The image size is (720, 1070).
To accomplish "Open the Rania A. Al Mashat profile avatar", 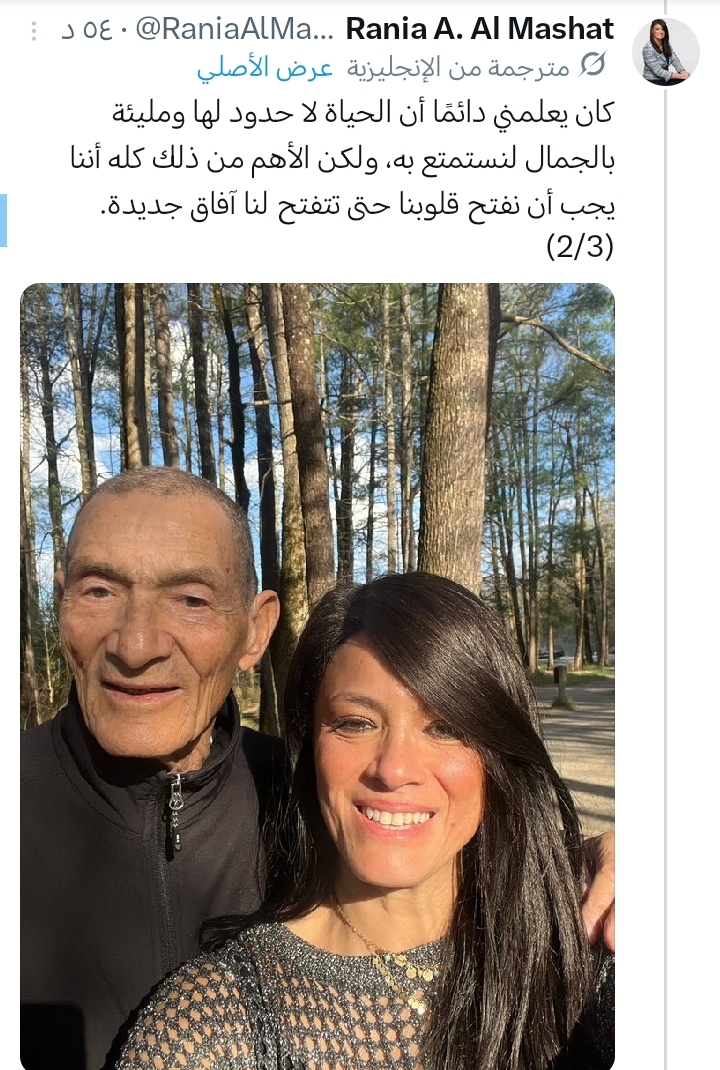I will click(x=665, y=53).
